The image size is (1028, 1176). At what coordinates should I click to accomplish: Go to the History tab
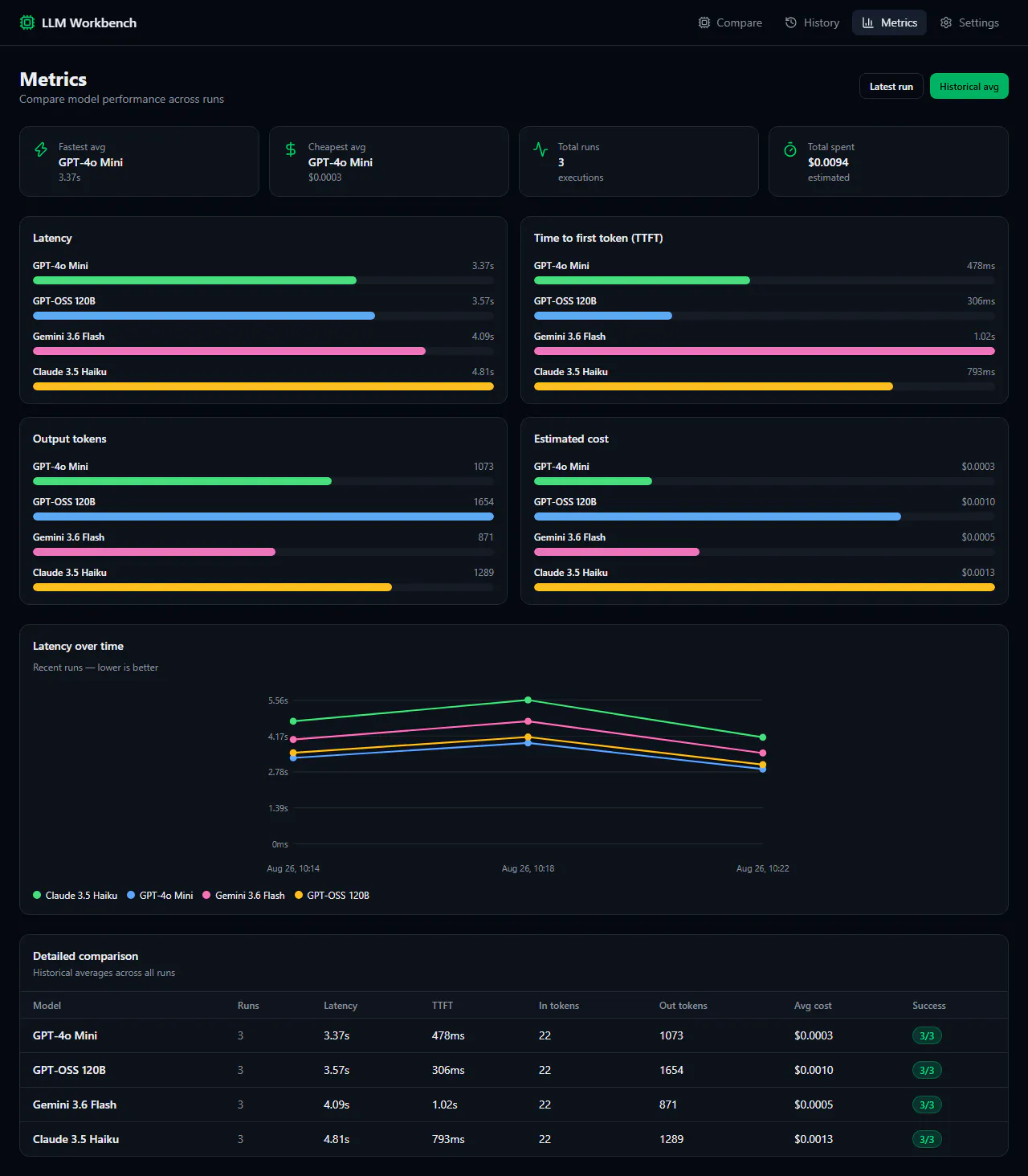tap(812, 22)
